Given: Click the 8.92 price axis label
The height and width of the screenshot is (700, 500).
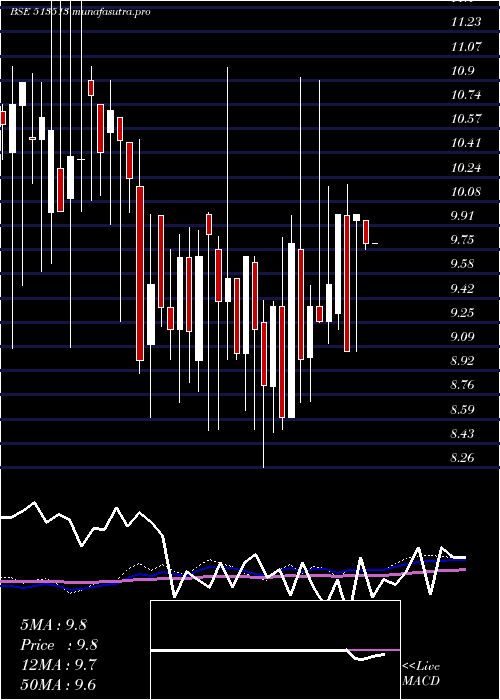Looking at the screenshot, I should (x=462, y=361).
